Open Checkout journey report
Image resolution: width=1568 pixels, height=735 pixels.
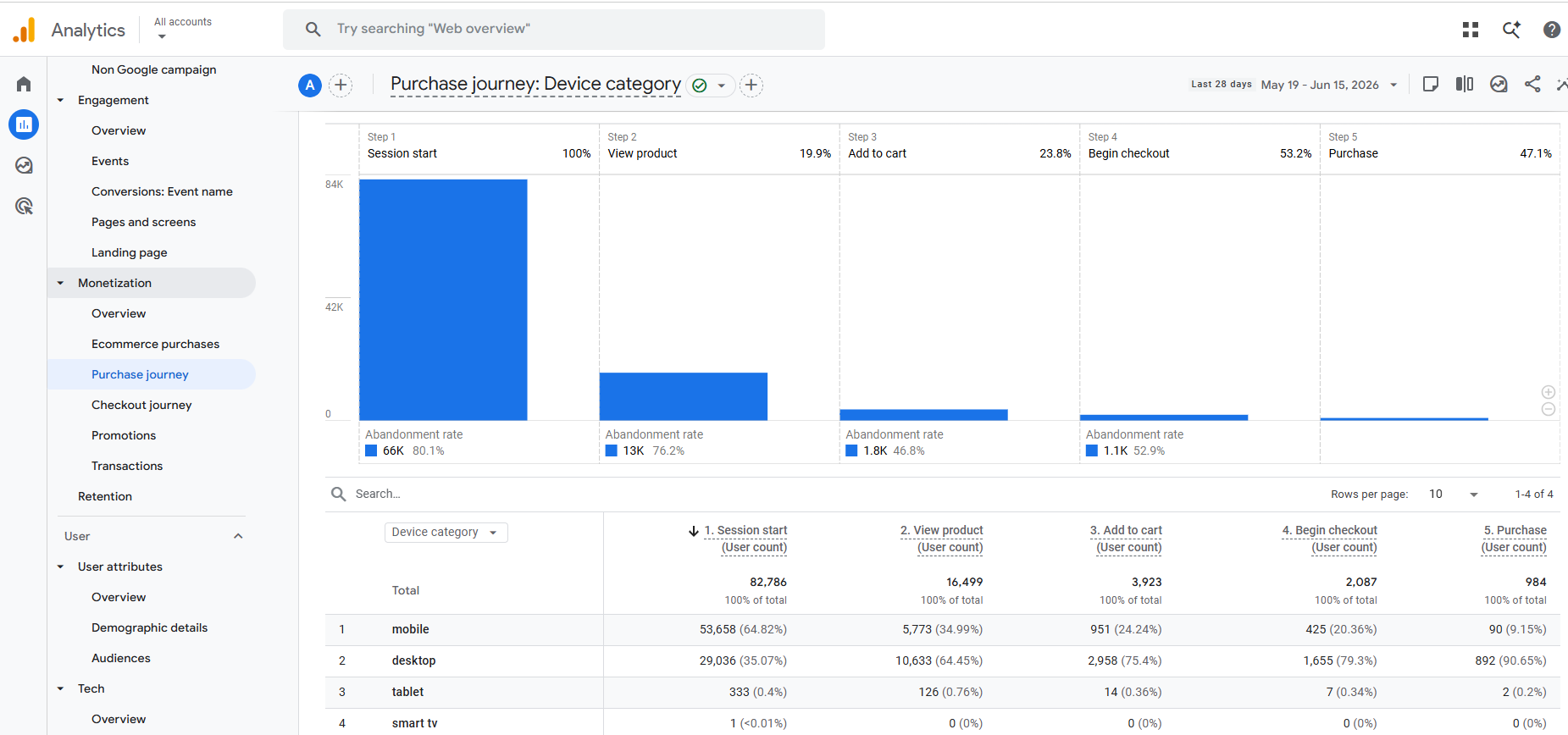pos(141,405)
